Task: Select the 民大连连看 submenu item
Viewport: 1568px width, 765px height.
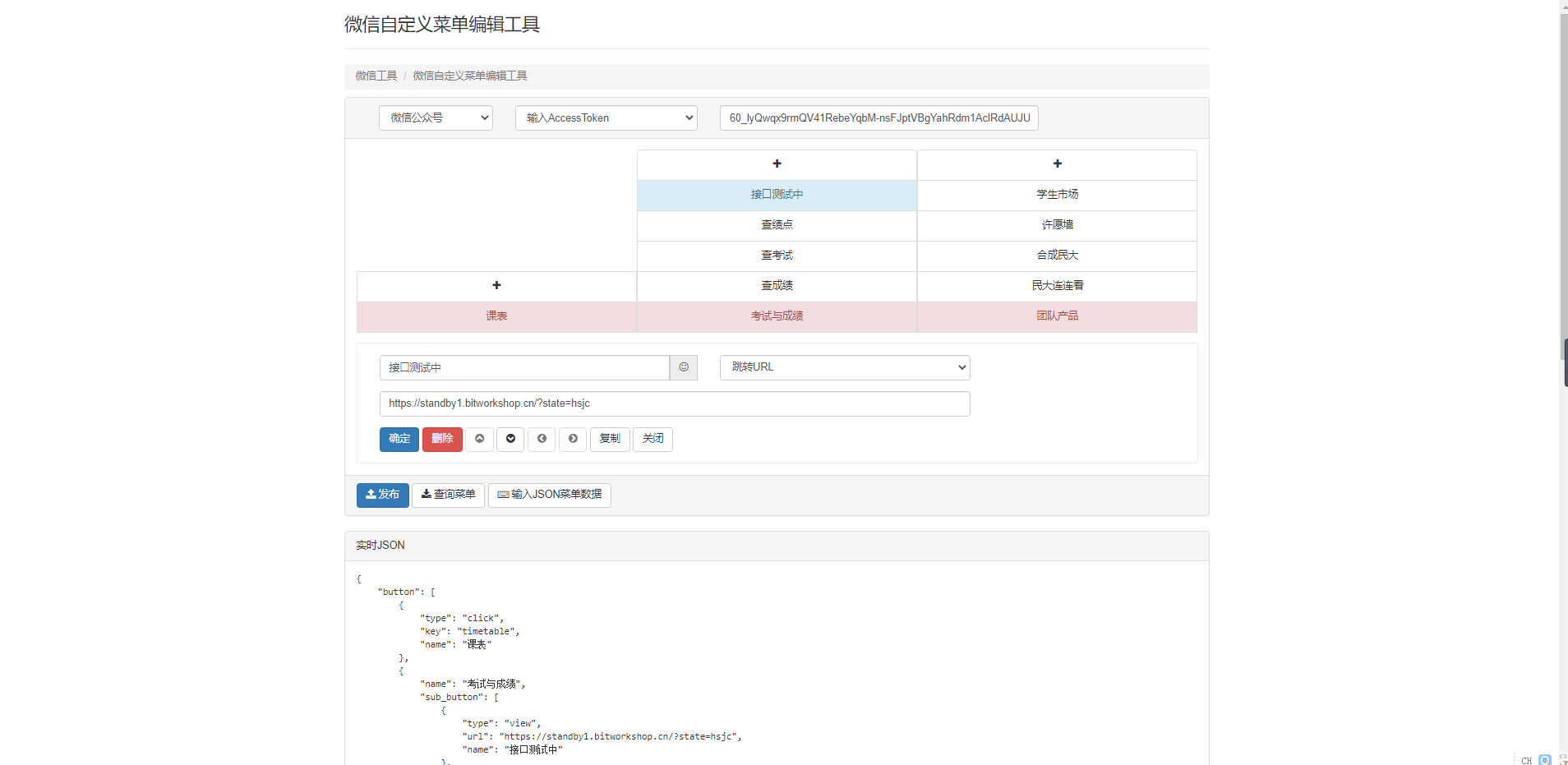Action: coord(1057,286)
